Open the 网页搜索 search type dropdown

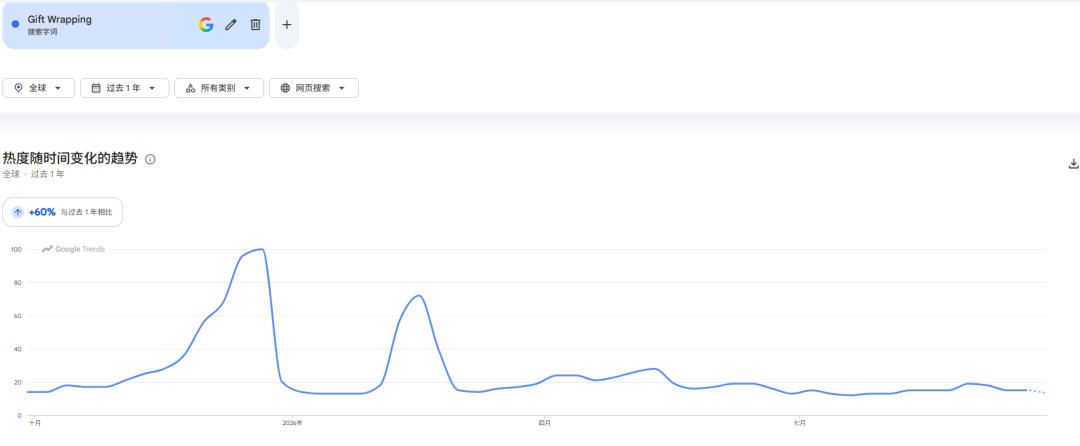(313, 88)
